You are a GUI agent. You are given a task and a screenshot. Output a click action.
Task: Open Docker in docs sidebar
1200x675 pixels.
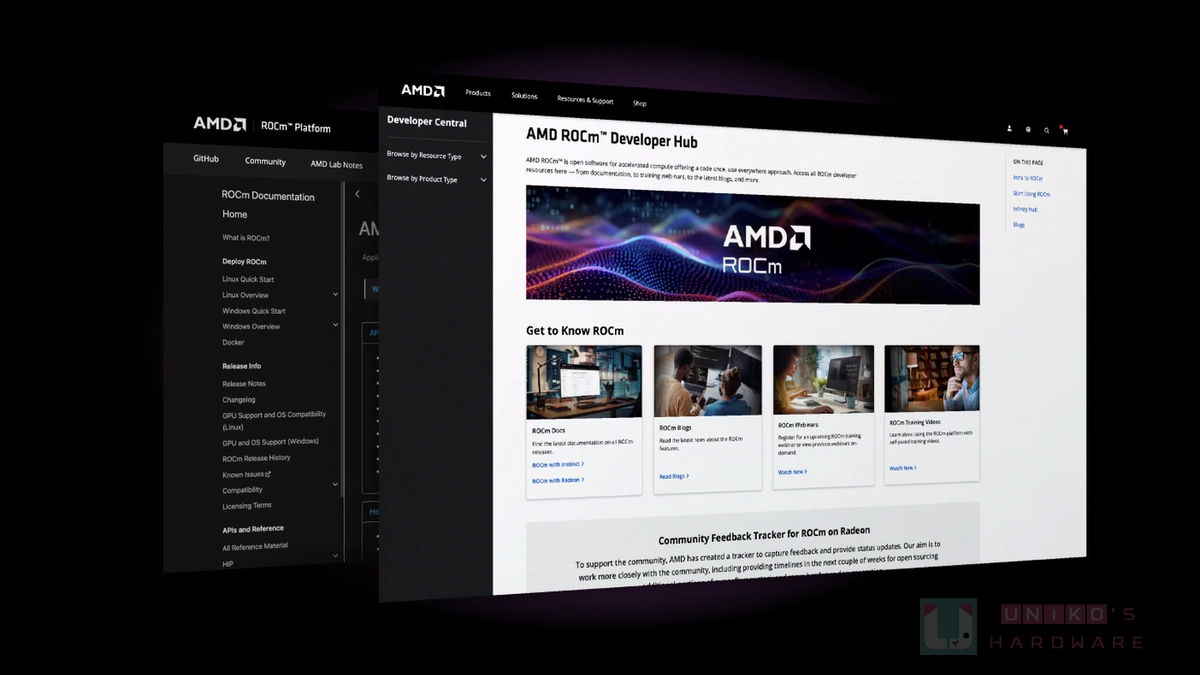coord(233,342)
